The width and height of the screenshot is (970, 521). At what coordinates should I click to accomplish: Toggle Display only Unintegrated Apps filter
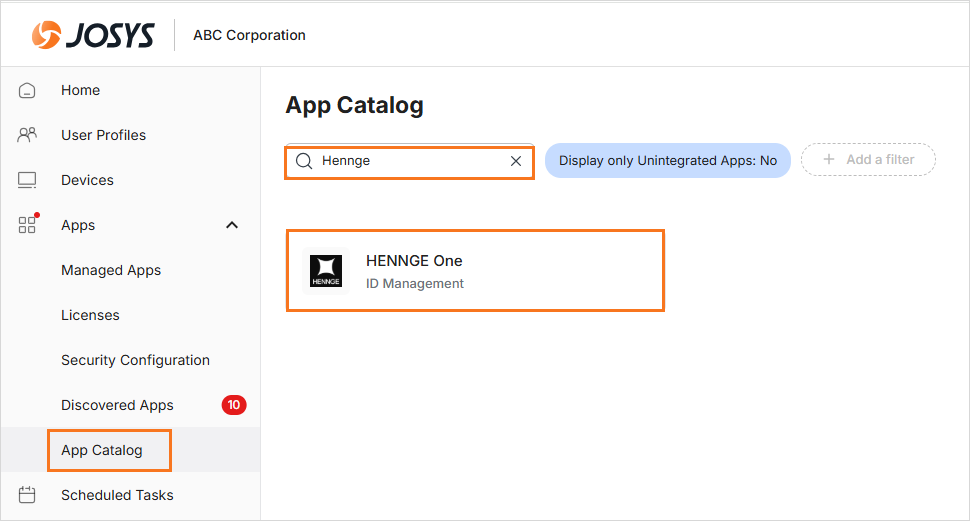pyautogui.click(x=667, y=161)
